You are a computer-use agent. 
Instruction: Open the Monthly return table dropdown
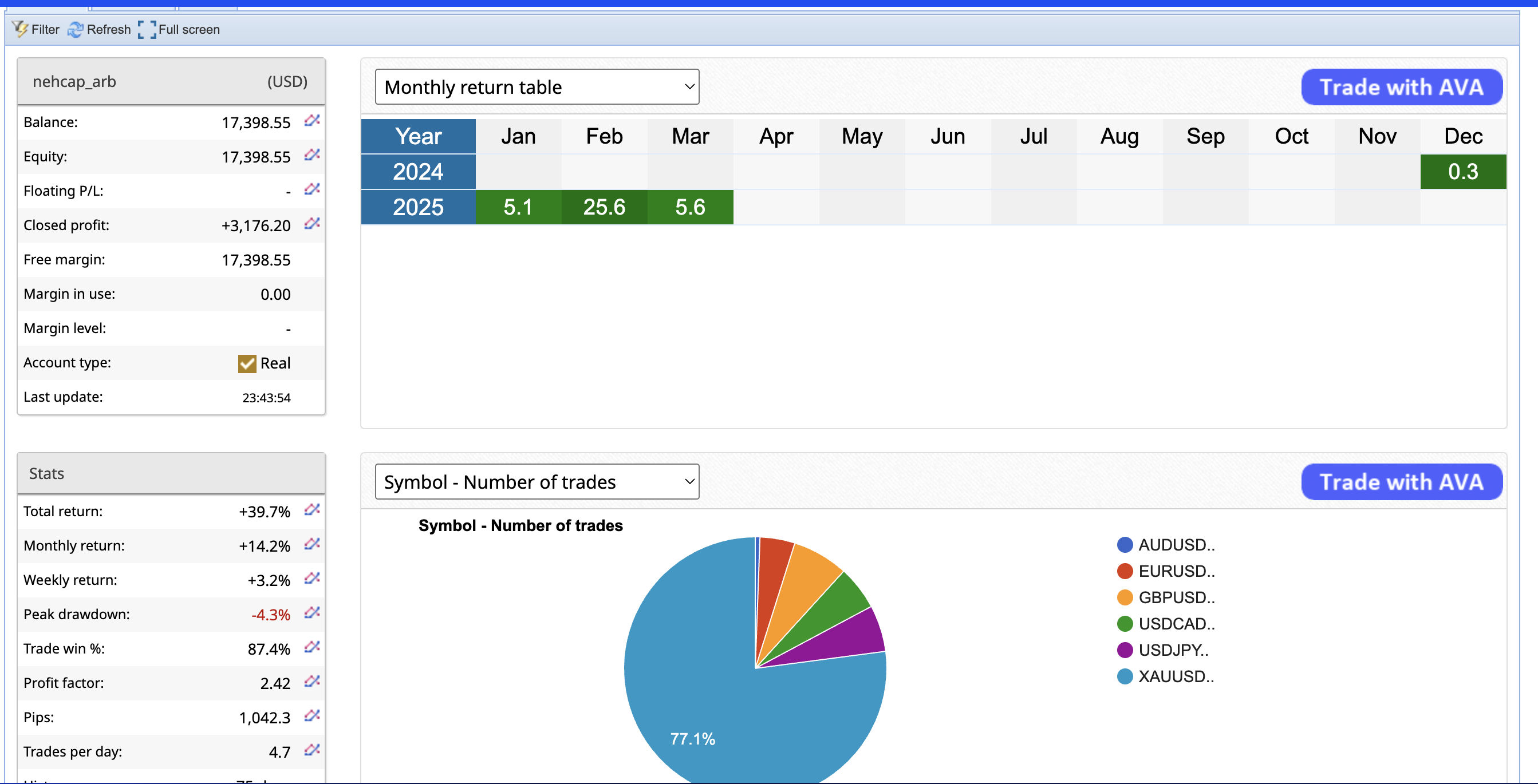(537, 87)
